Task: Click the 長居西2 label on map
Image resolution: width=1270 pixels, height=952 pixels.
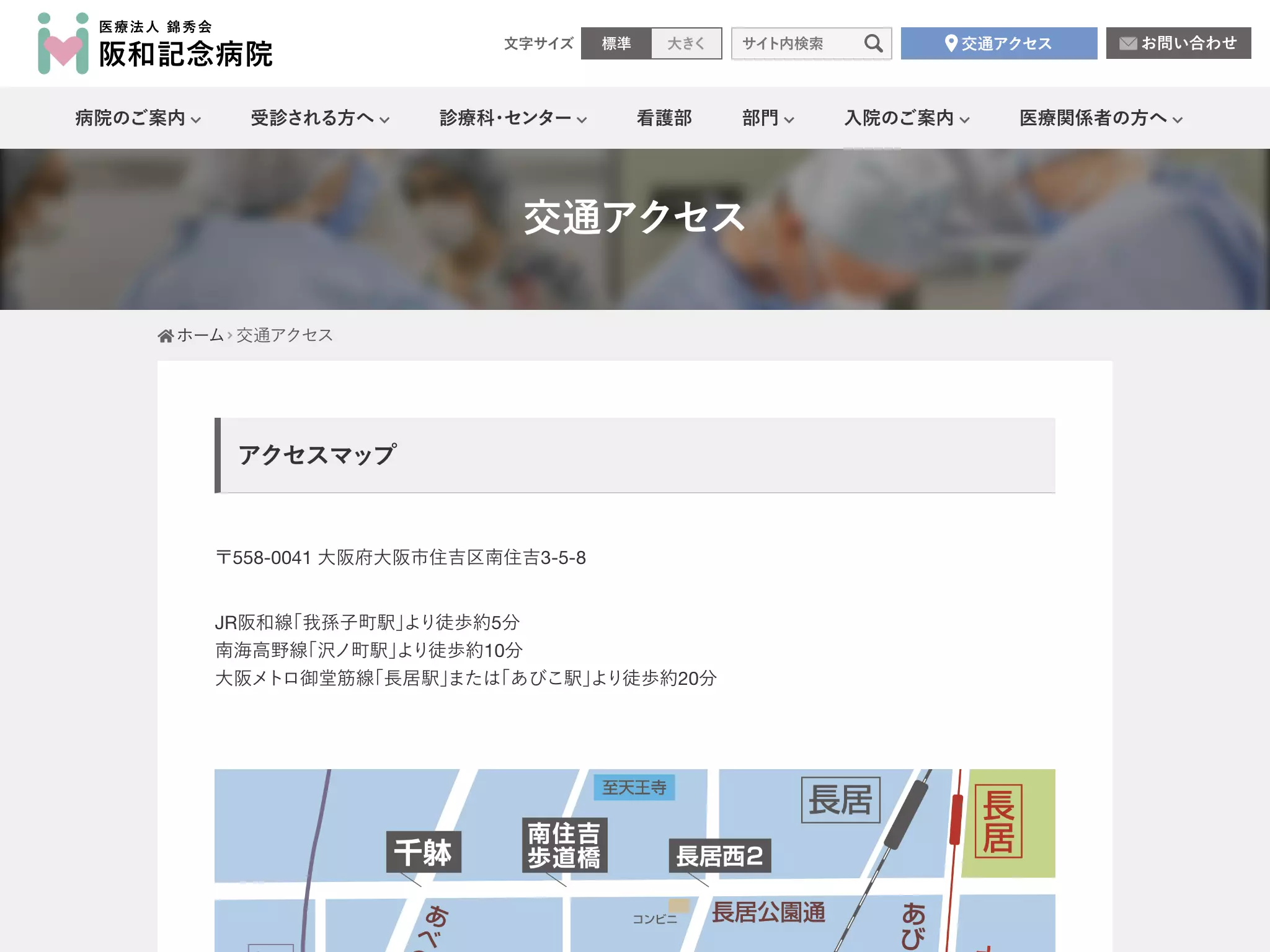Action: (x=719, y=856)
